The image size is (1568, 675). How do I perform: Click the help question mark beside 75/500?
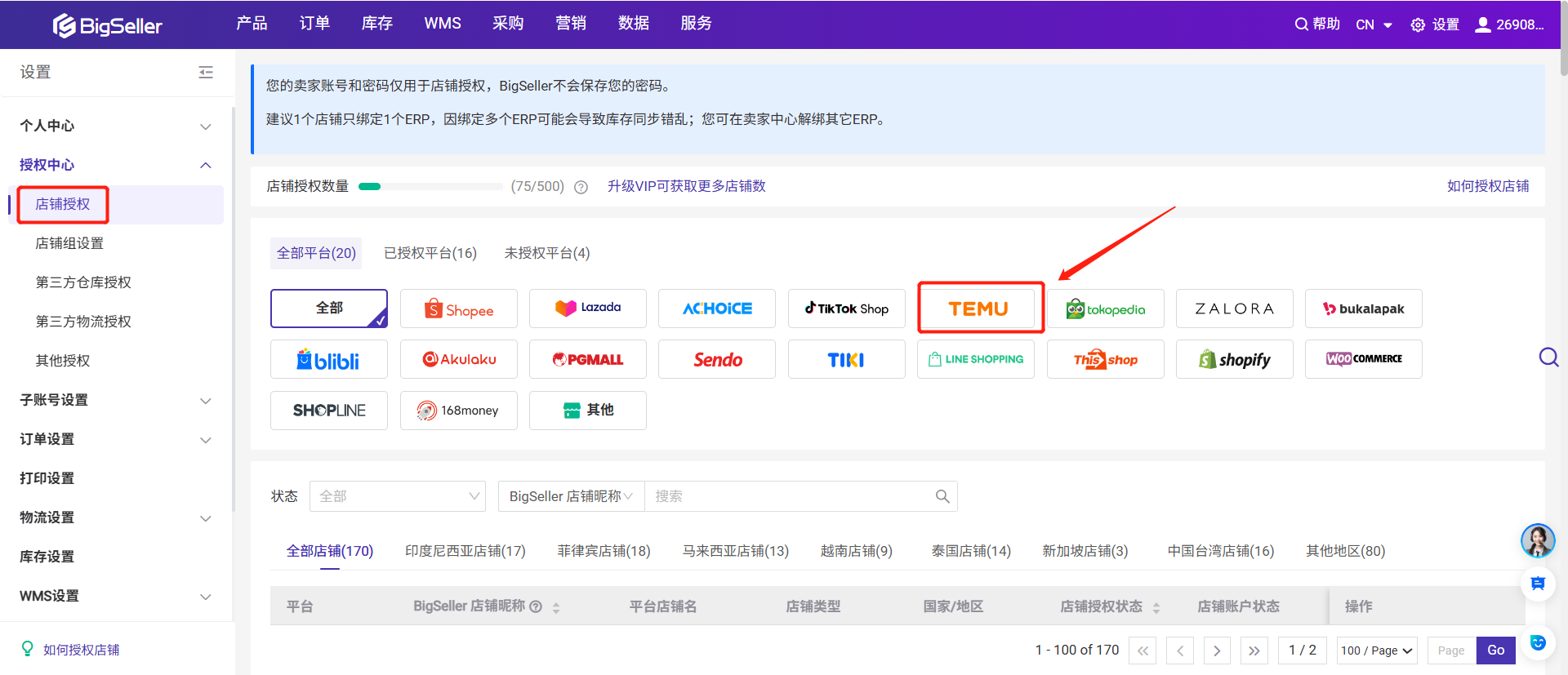point(581,187)
